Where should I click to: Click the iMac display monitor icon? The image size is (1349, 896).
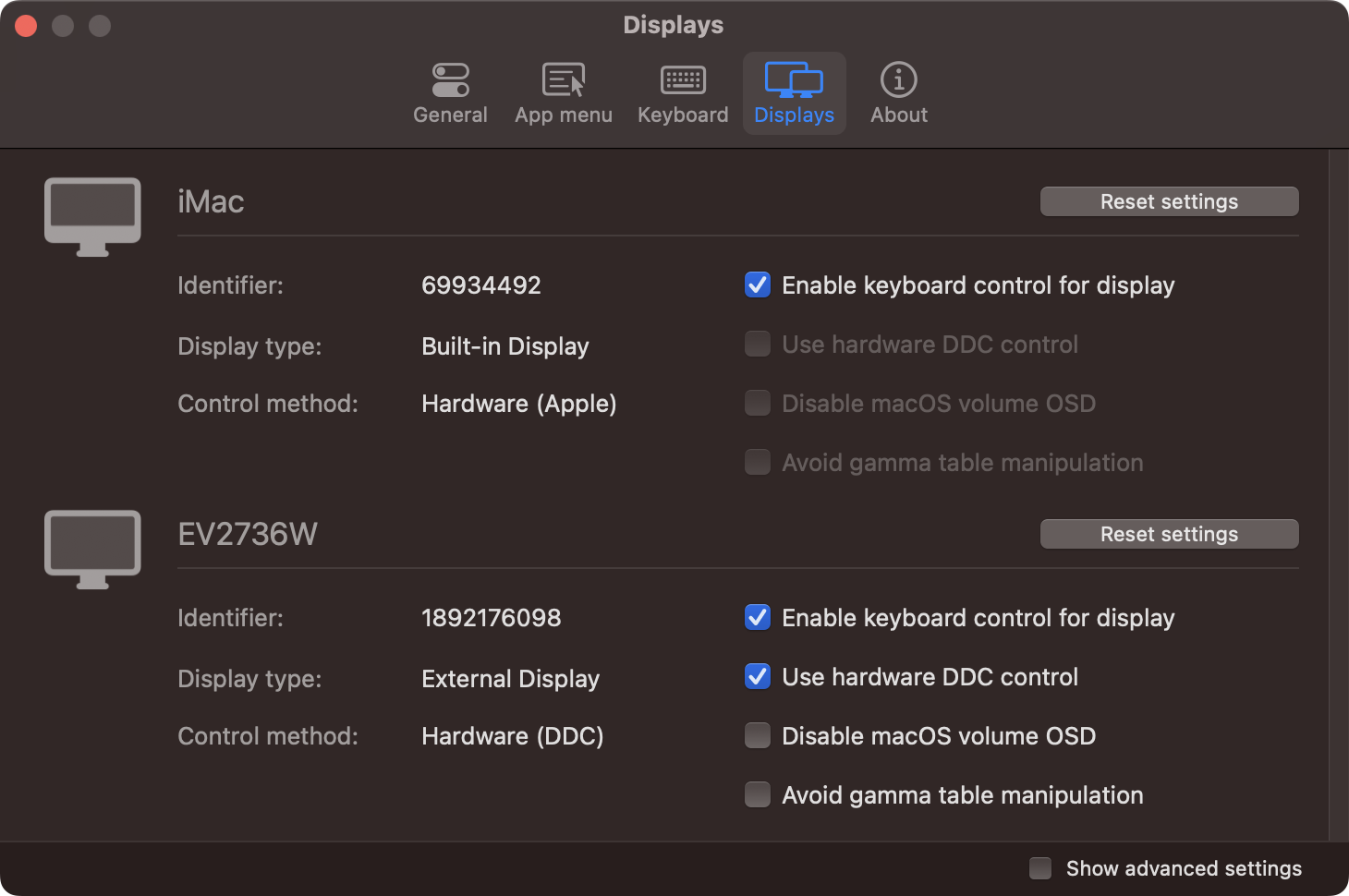pyautogui.click(x=91, y=216)
